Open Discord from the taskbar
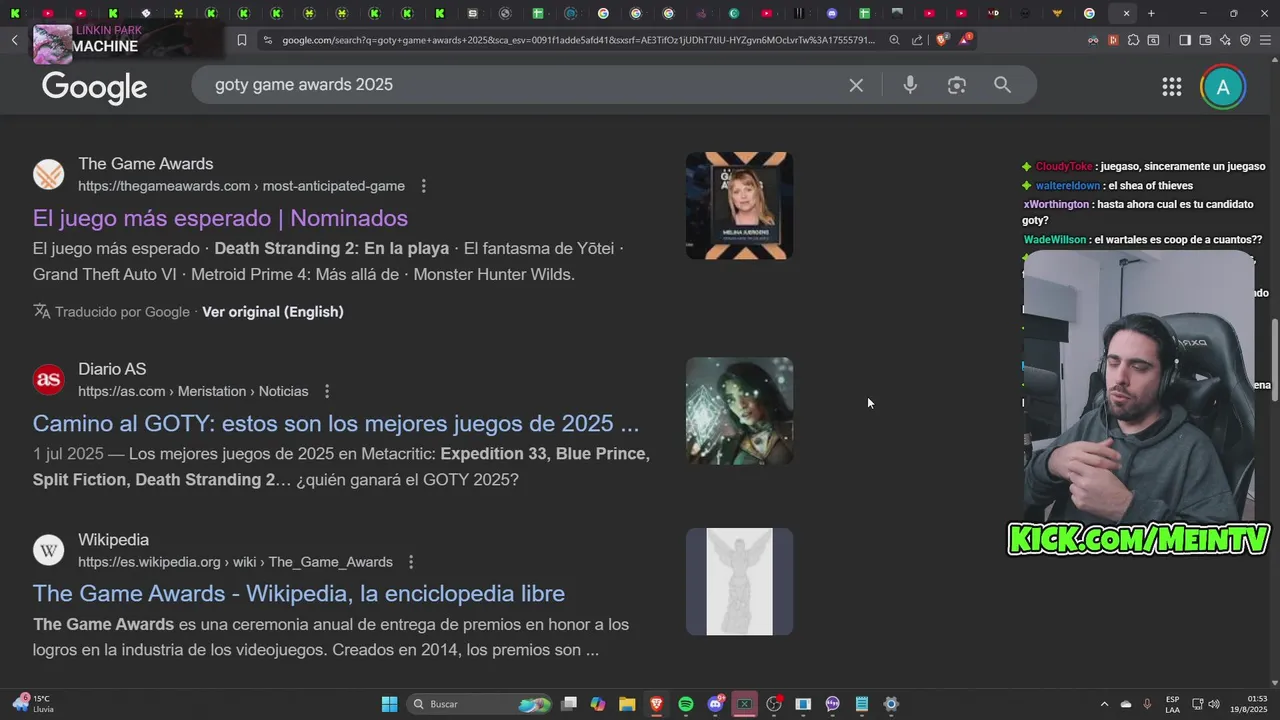Viewport: 1280px width, 720px height. point(715,704)
